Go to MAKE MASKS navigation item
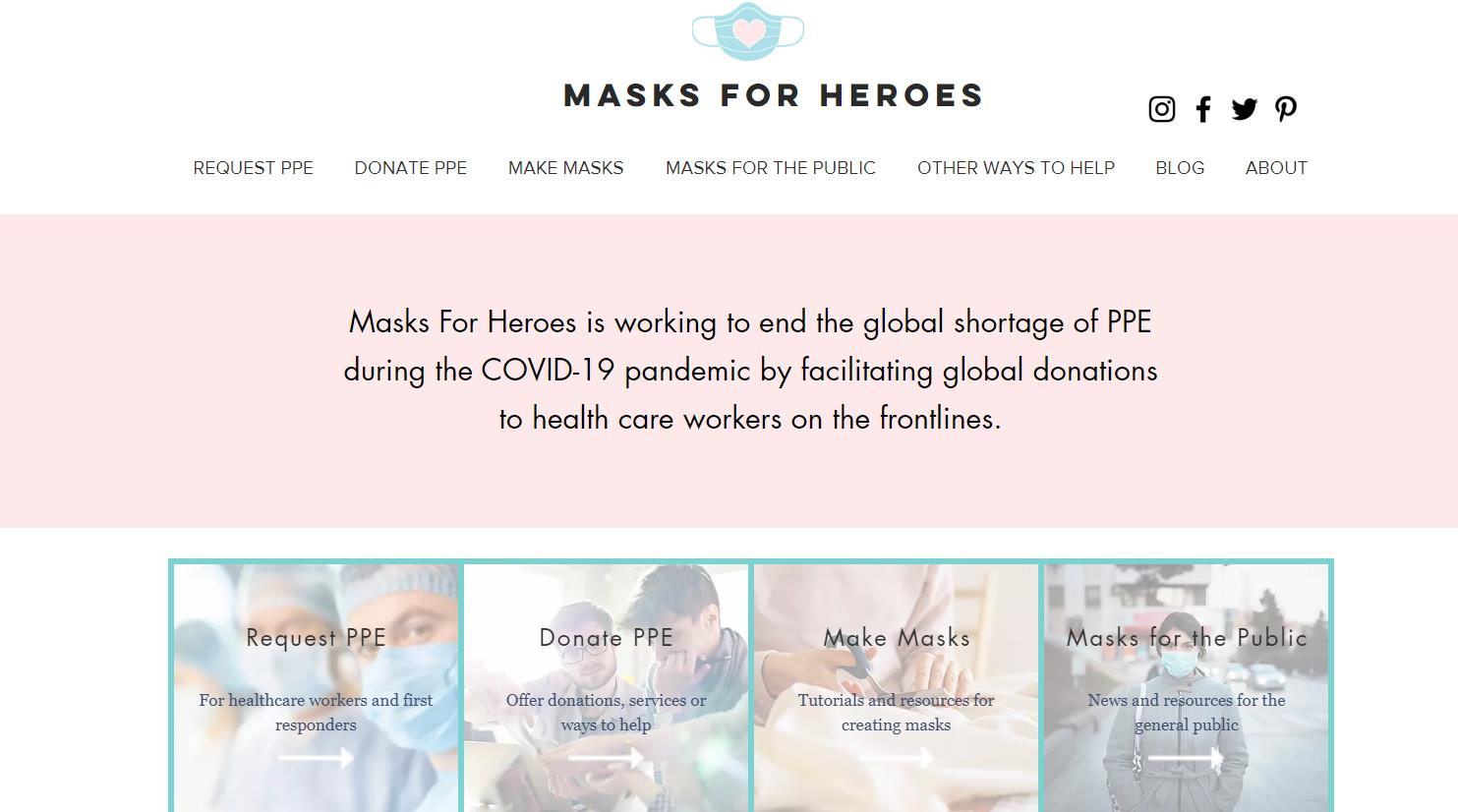Viewport: 1458px width, 812px height. 565,168
